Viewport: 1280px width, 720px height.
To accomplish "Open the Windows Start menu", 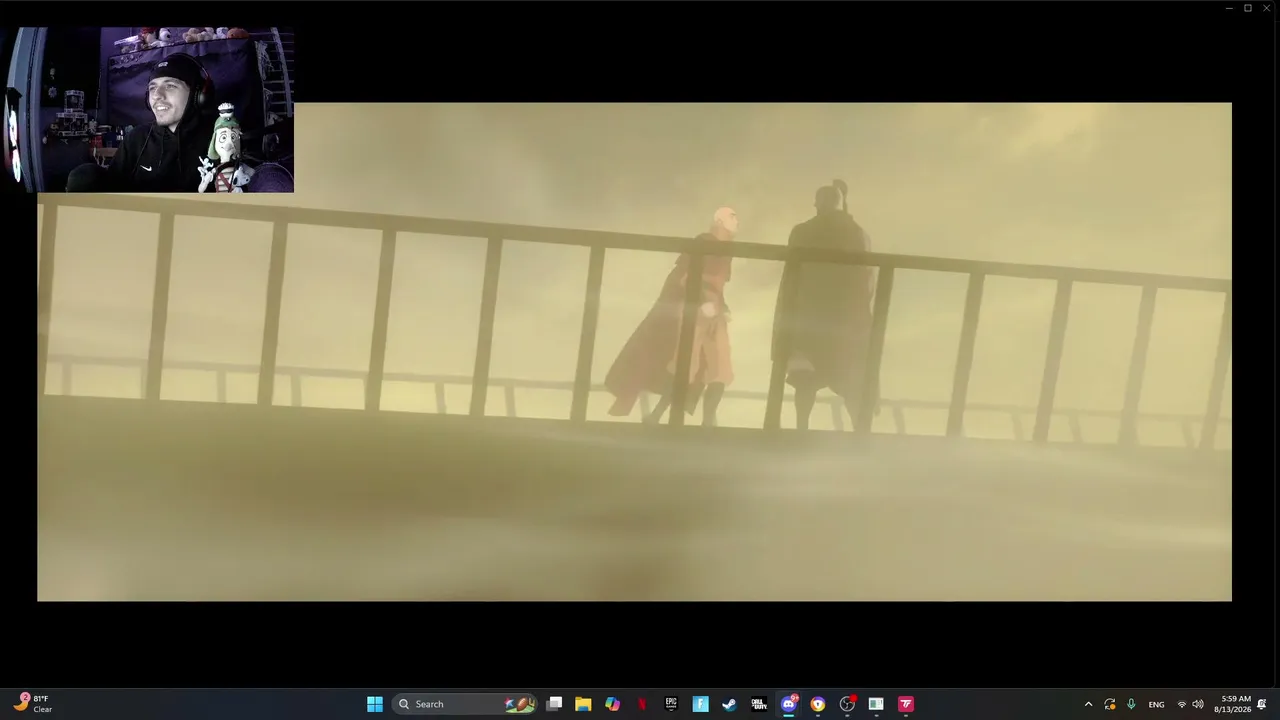I will pos(375,704).
